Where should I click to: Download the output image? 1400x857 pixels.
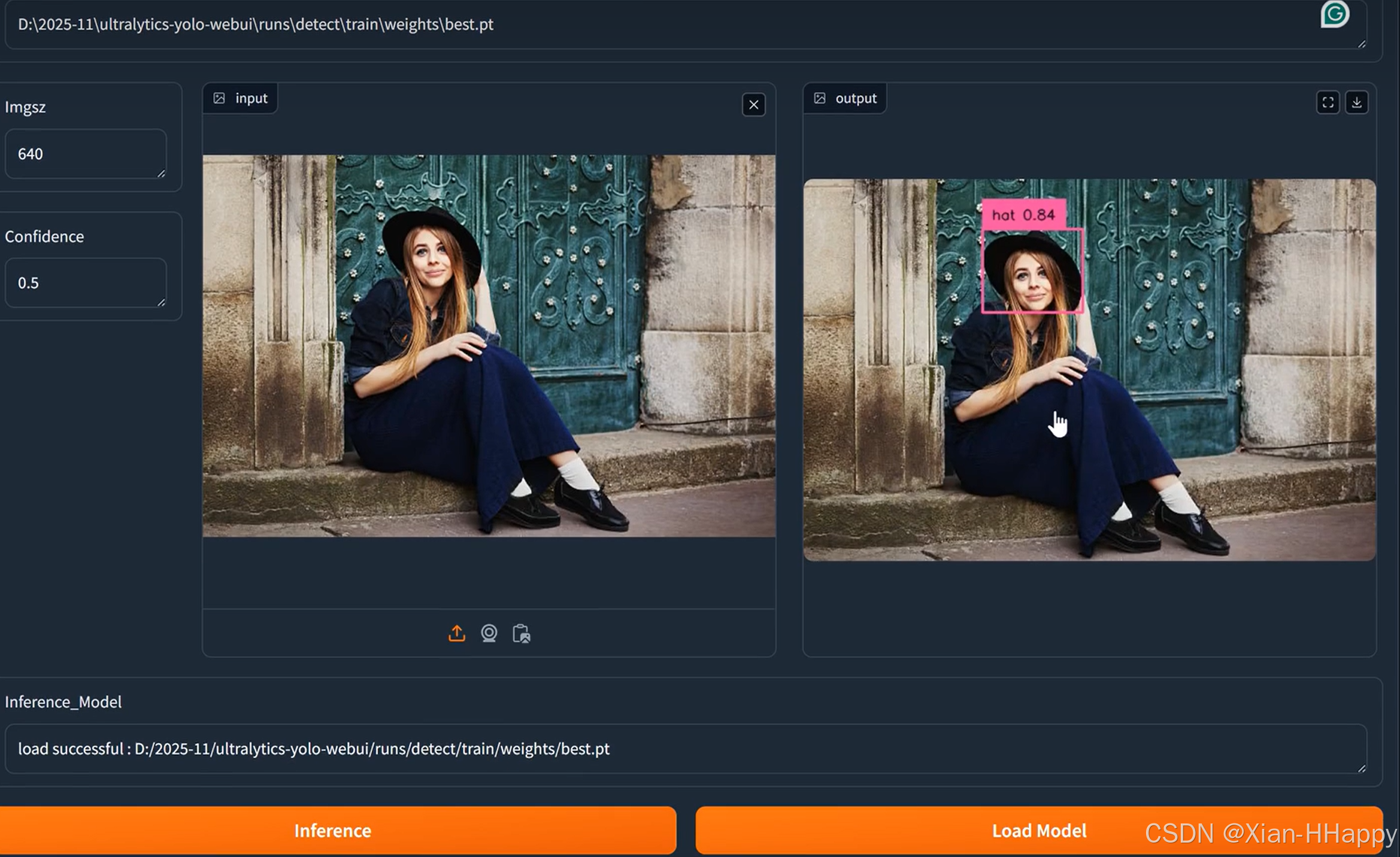point(1356,102)
